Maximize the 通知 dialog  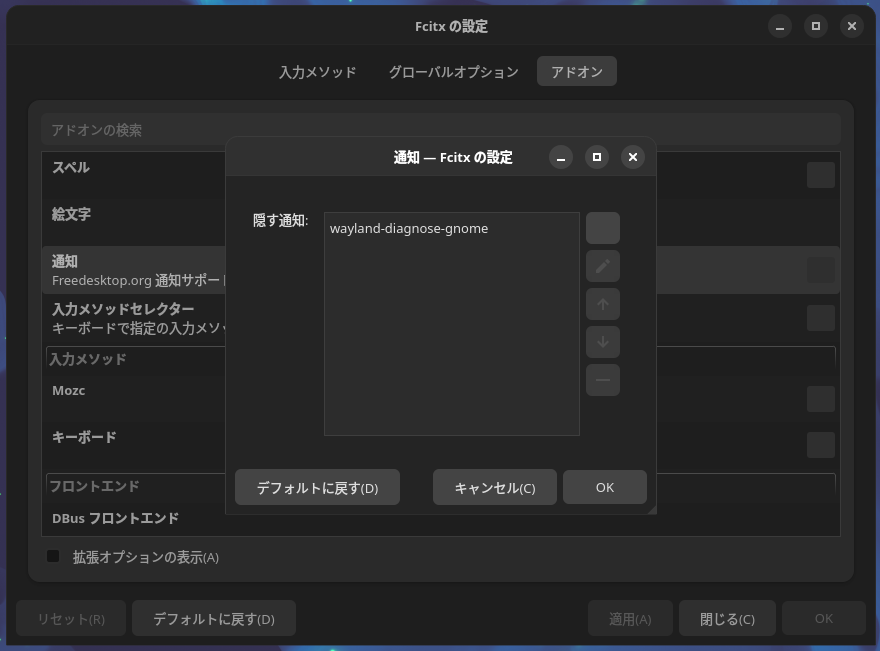(x=597, y=157)
